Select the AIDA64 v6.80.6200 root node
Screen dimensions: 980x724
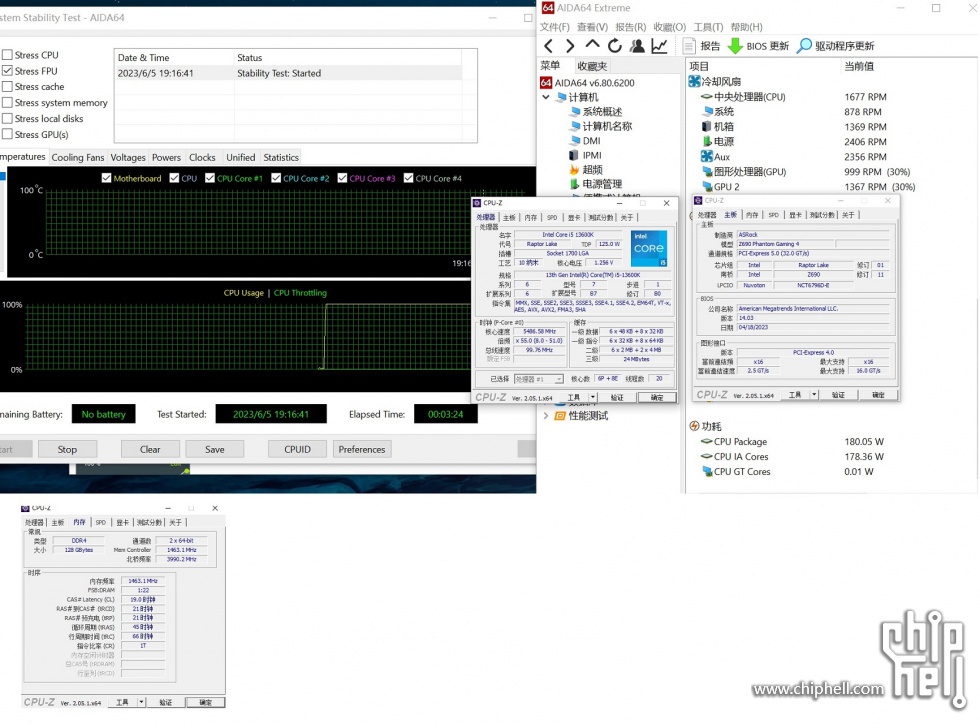[588, 83]
